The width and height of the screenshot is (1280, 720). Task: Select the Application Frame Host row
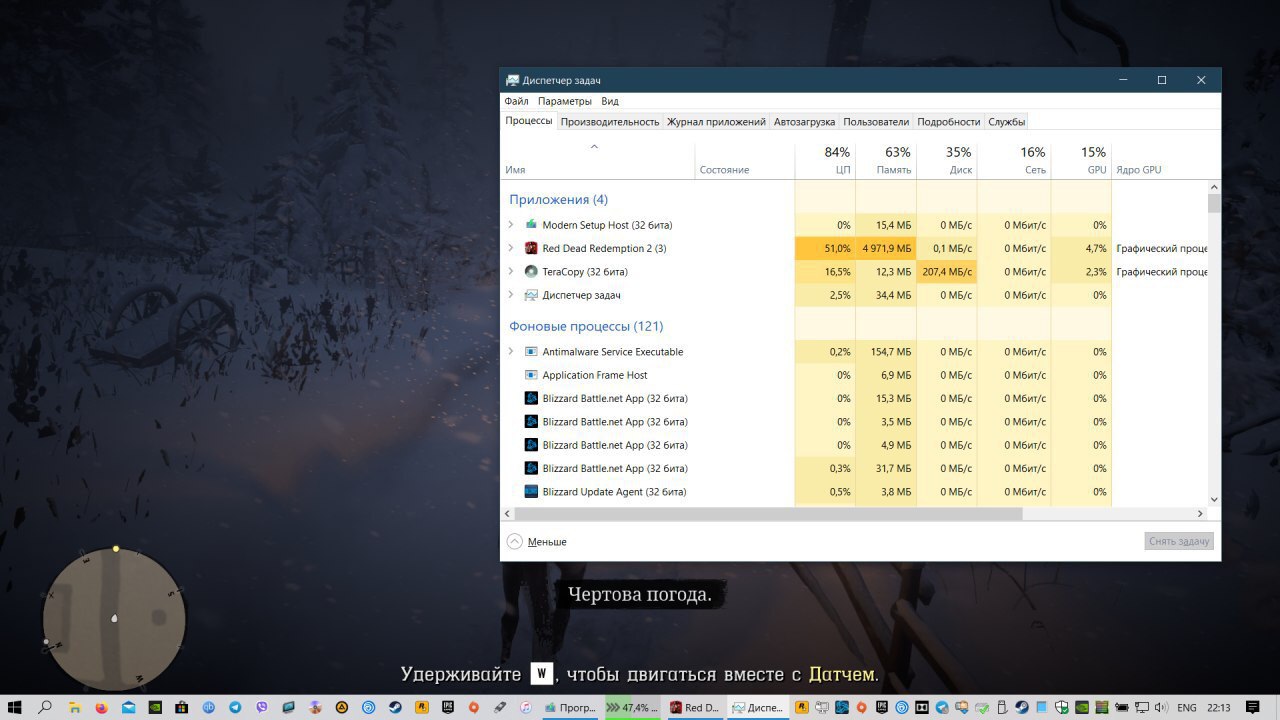tap(855, 375)
